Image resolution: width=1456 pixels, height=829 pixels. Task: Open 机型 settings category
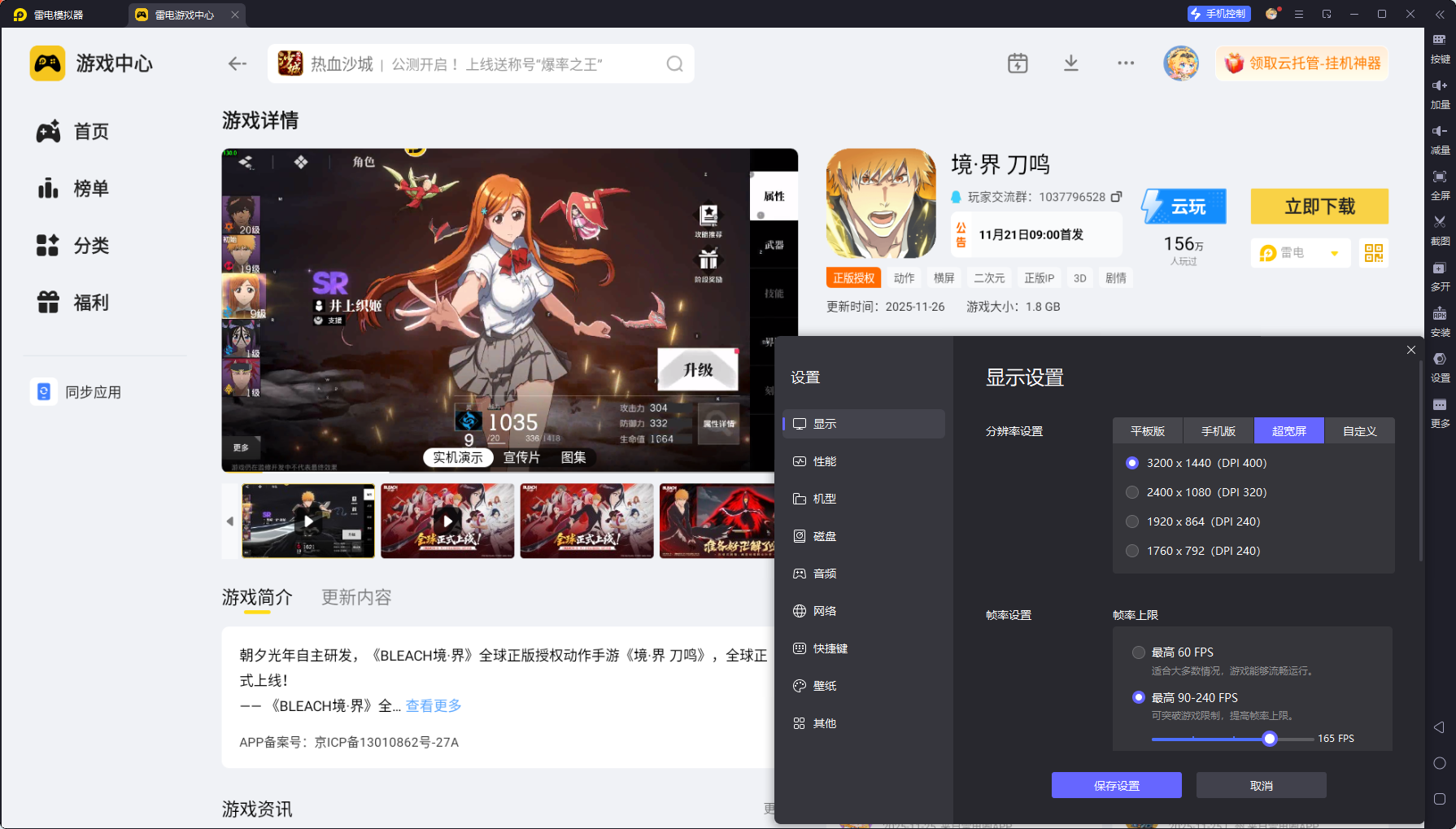click(x=864, y=499)
